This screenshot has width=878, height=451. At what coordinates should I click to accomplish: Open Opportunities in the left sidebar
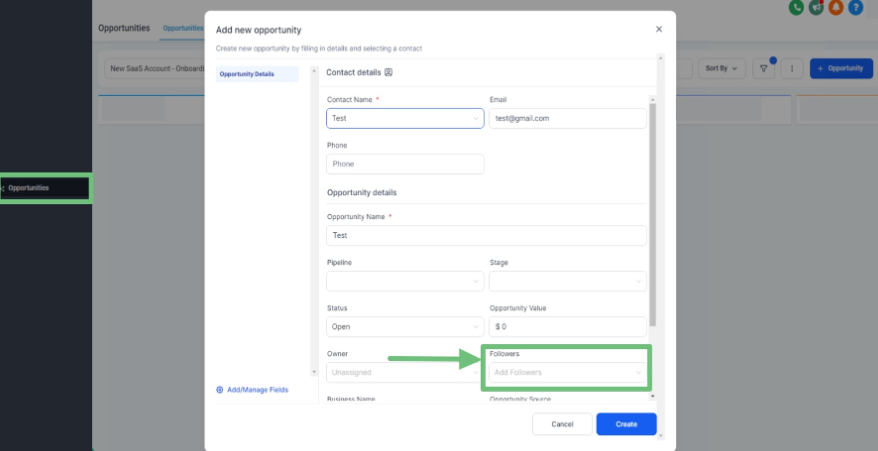tap(45, 188)
